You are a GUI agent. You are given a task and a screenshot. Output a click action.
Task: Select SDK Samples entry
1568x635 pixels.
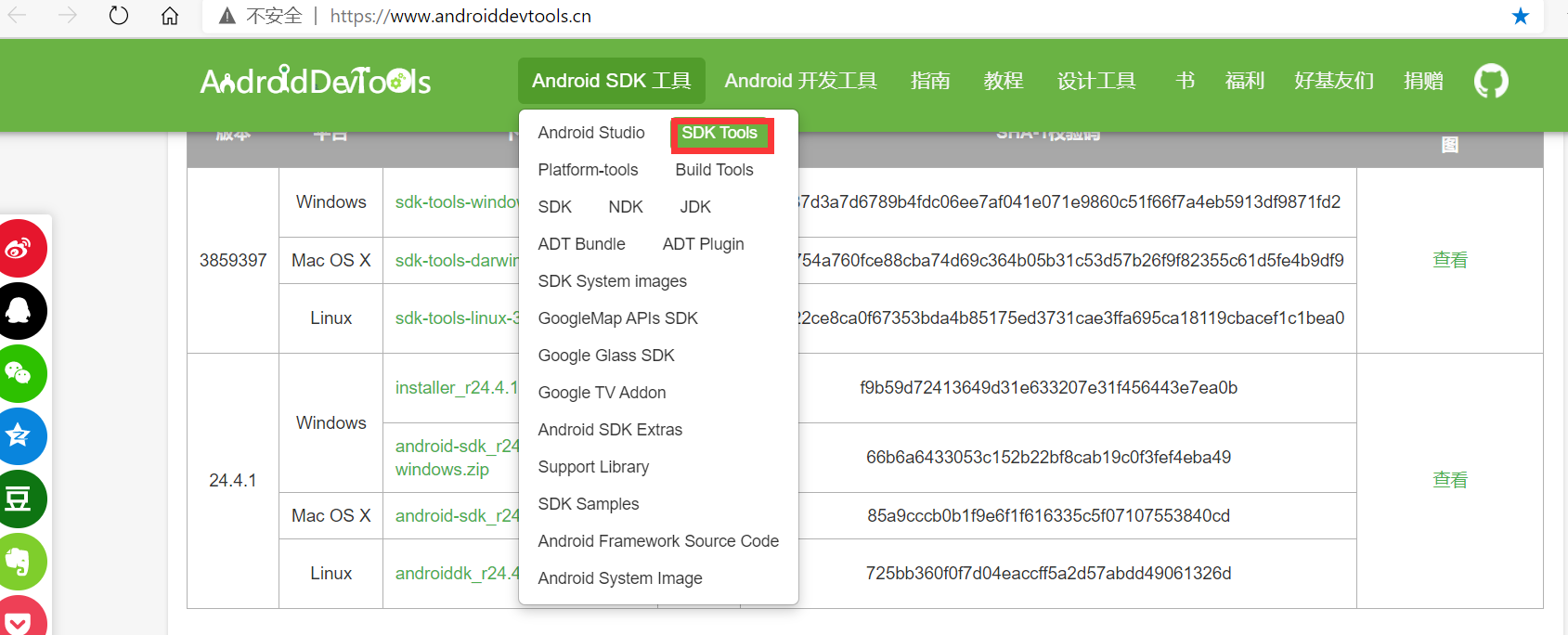pos(589,504)
